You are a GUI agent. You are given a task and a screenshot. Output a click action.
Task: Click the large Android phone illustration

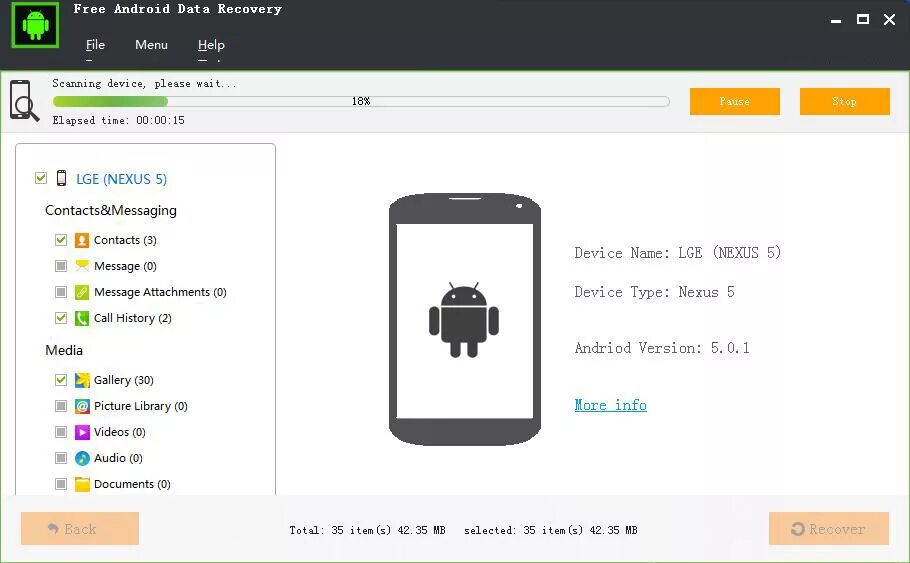coord(464,319)
